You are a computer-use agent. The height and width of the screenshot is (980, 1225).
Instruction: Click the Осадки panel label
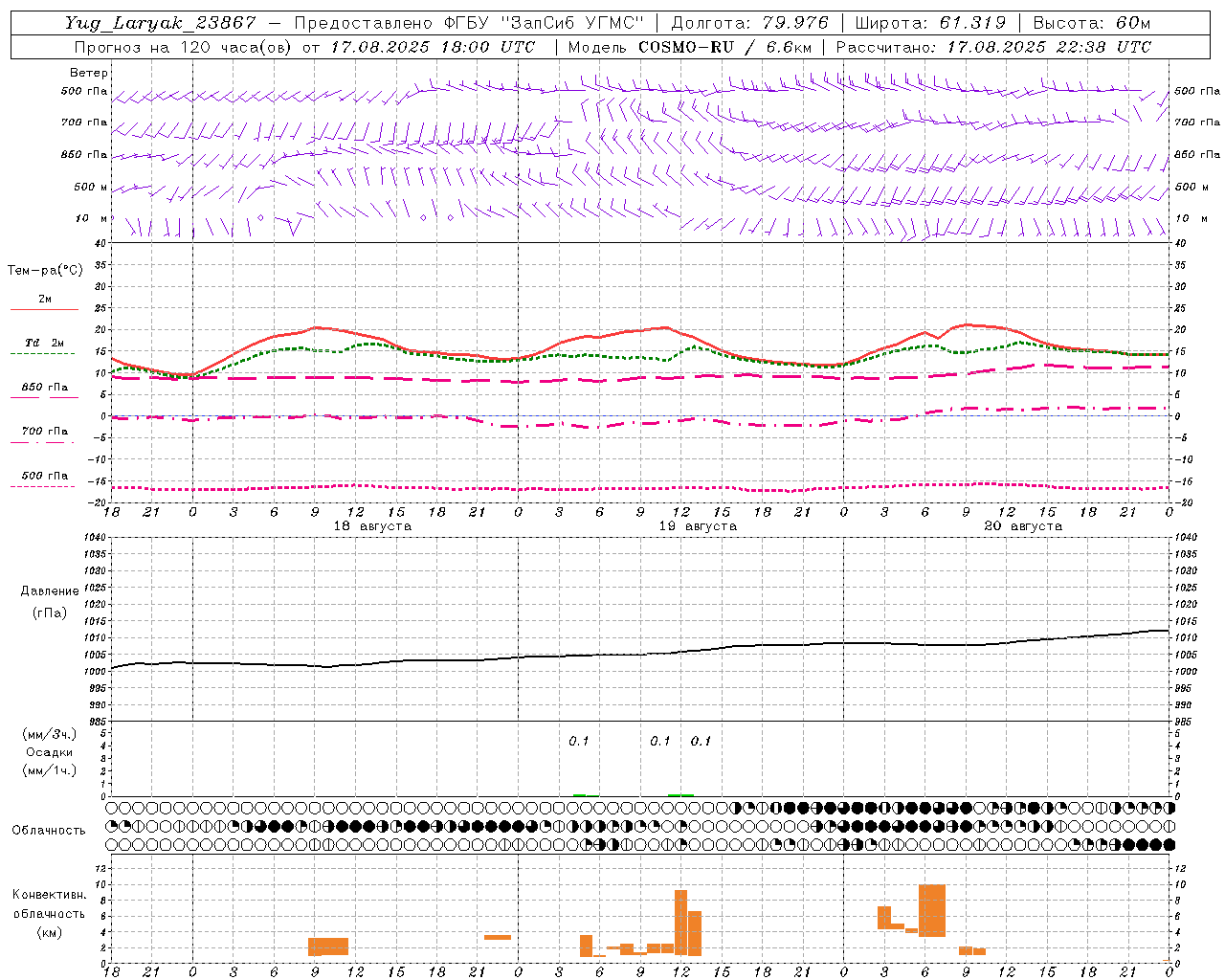tap(50, 752)
